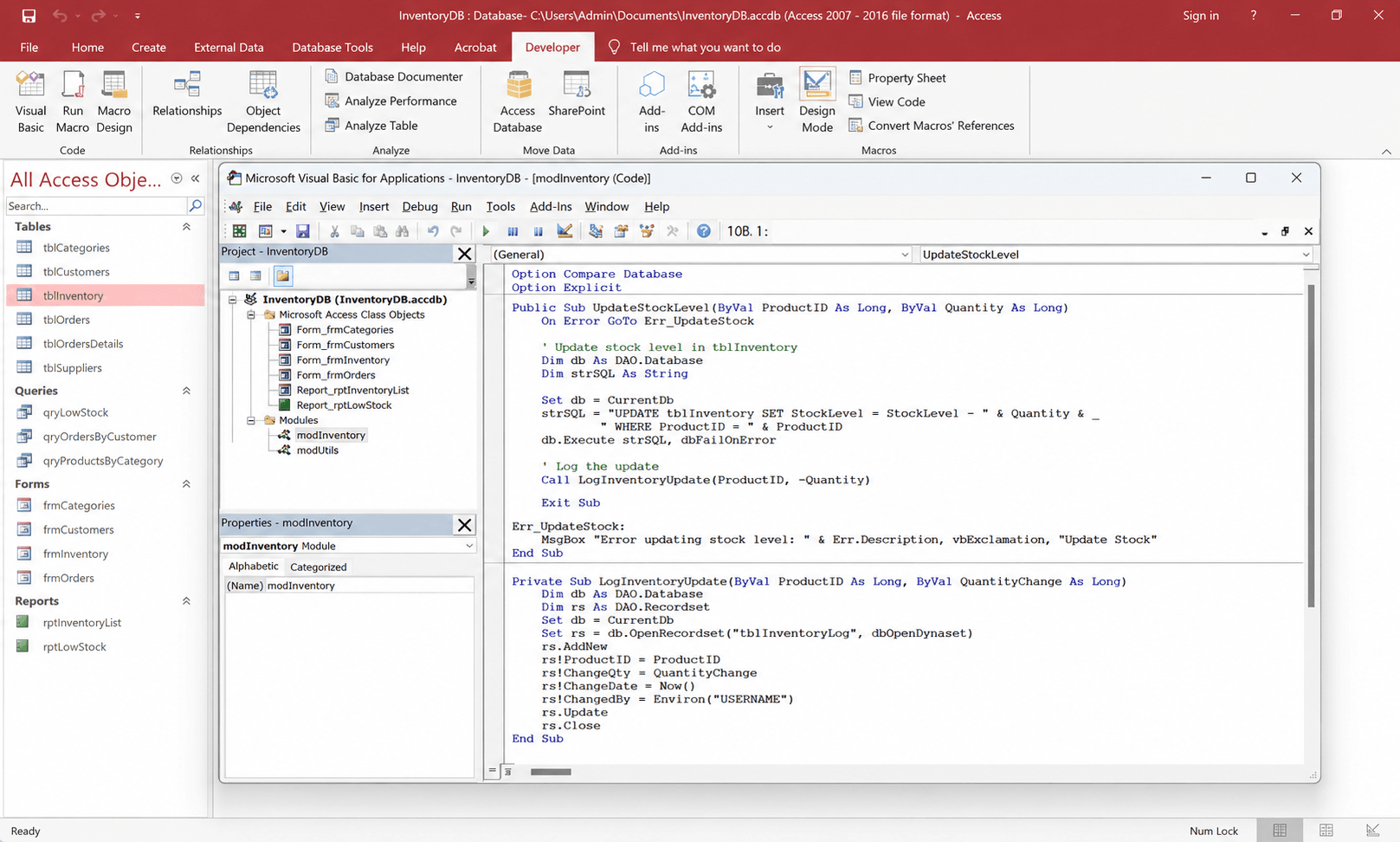Image resolution: width=1400 pixels, height=842 pixels.
Task: Open the Tools menu in VBA editor
Action: point(500,206)
